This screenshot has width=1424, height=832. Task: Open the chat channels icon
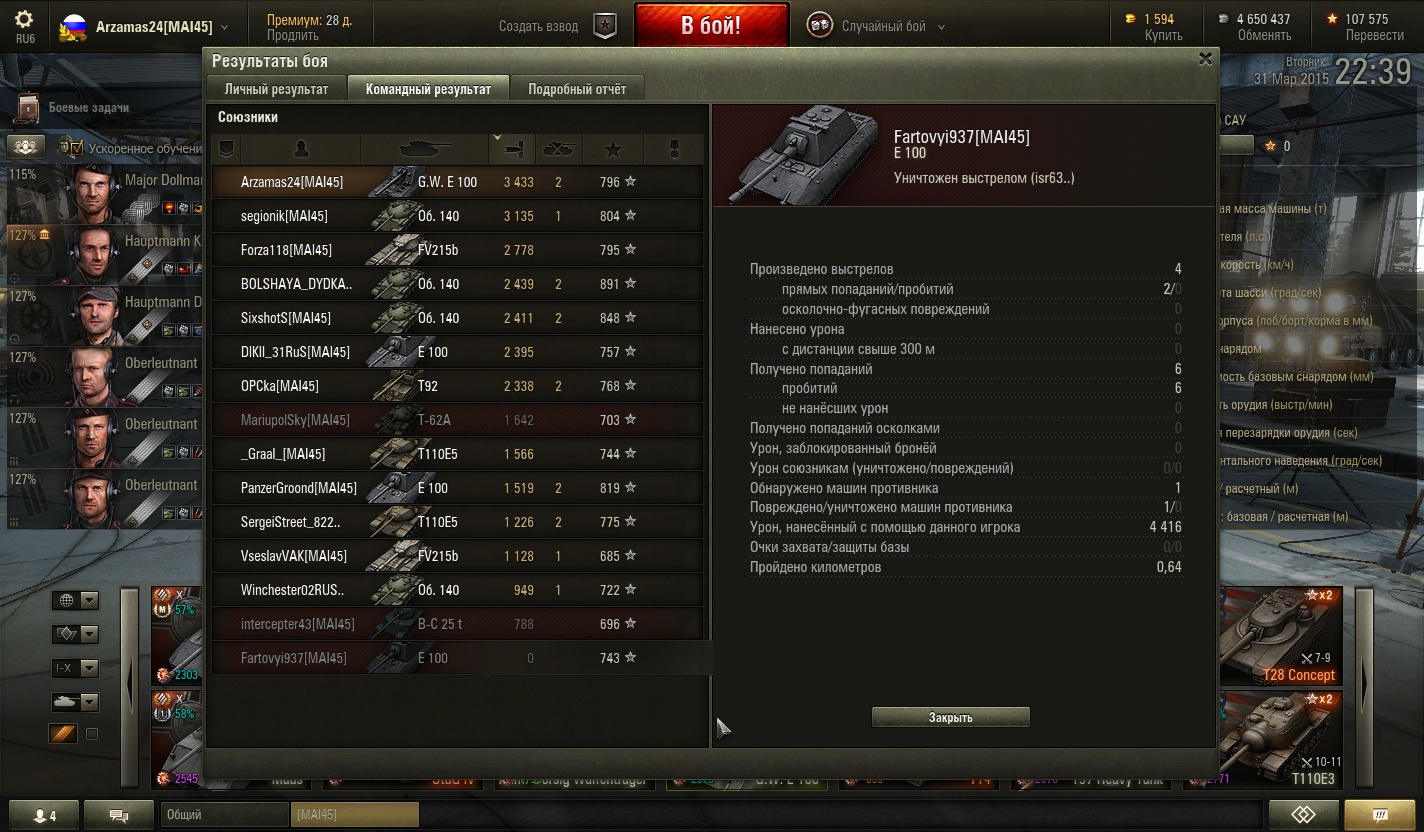click(118, 815)
